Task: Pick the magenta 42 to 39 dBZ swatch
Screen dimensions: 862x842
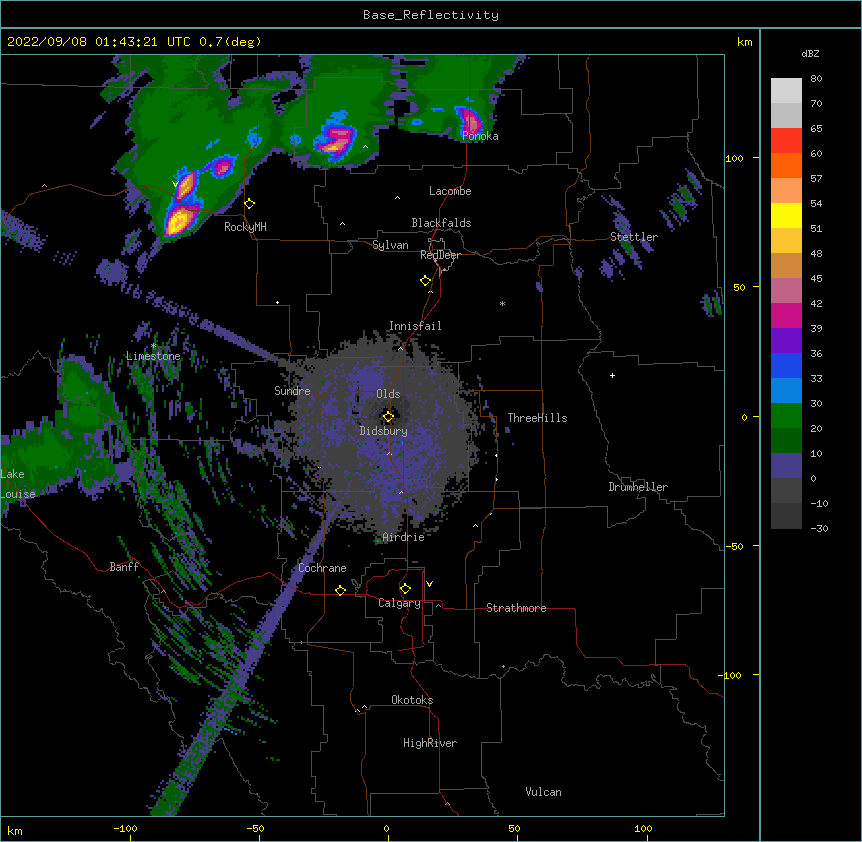Action: pos(786,315)
